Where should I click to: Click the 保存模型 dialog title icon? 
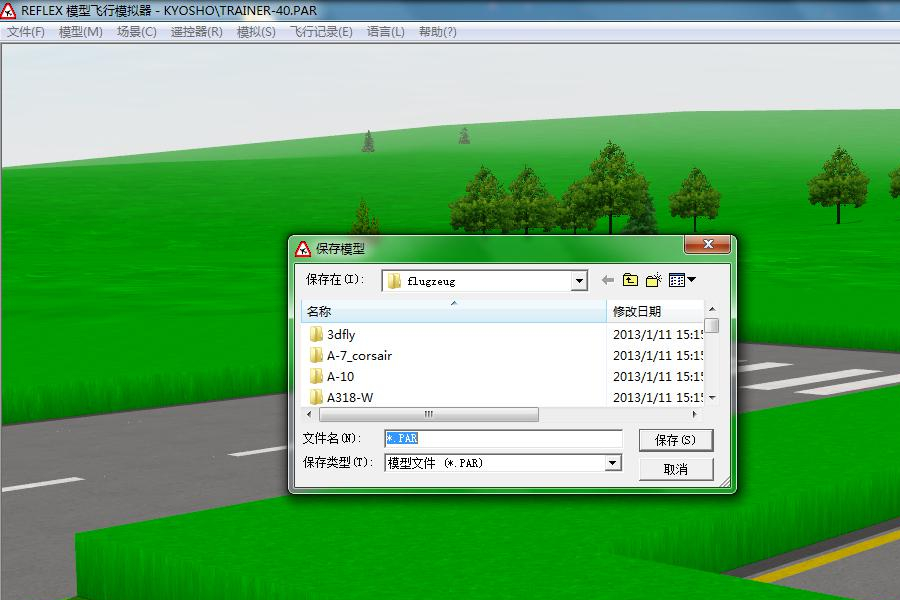tap(302, 249)
